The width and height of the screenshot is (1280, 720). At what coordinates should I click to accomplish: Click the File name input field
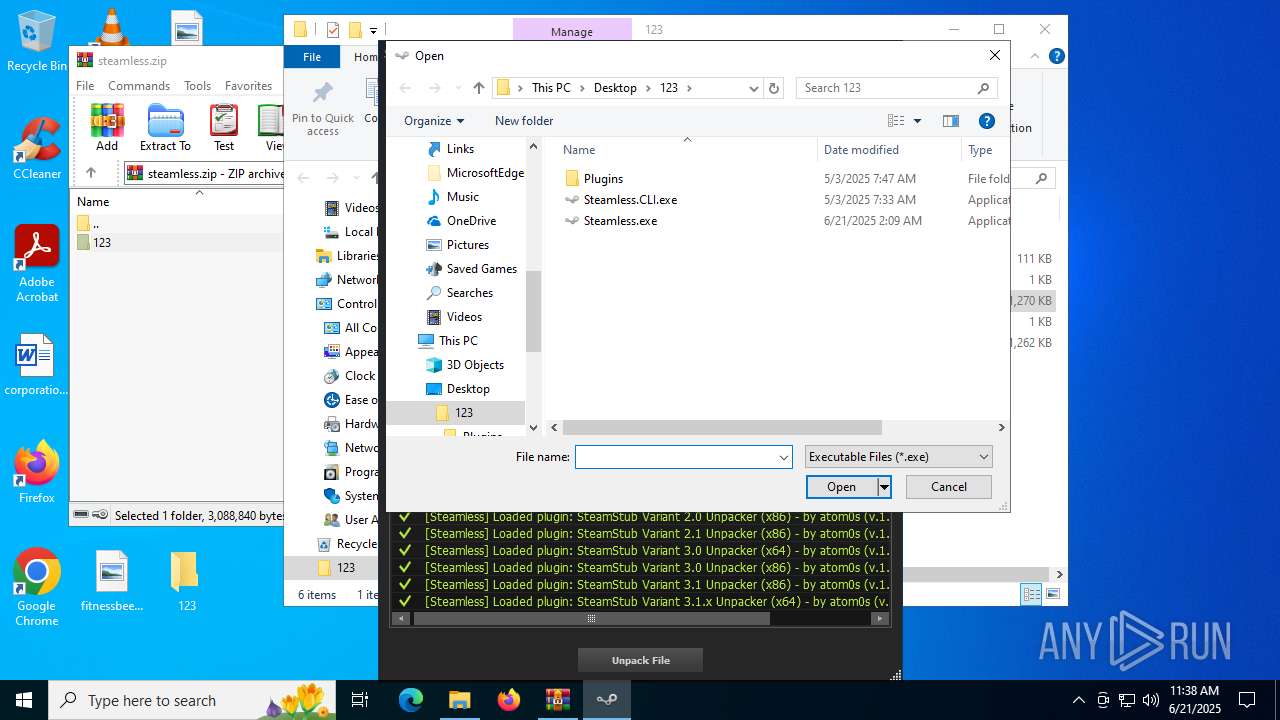pos(675,457)
